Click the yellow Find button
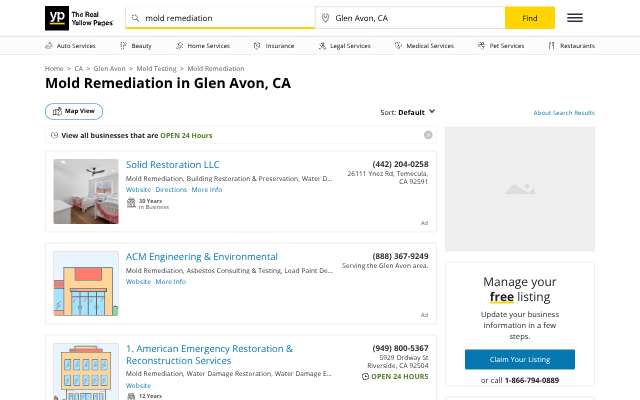 point(530,18)
